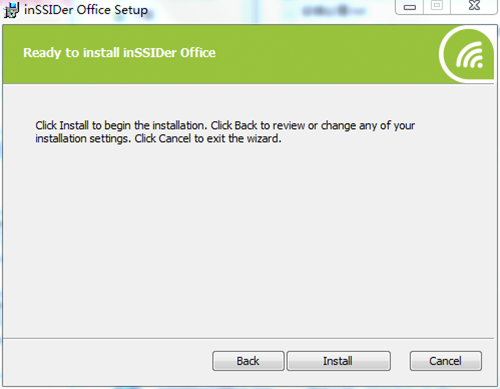The height and width of the screenshot is (389, 500).
Task: Click the greyed-out maximize button
Action: [x=437, y=6]
